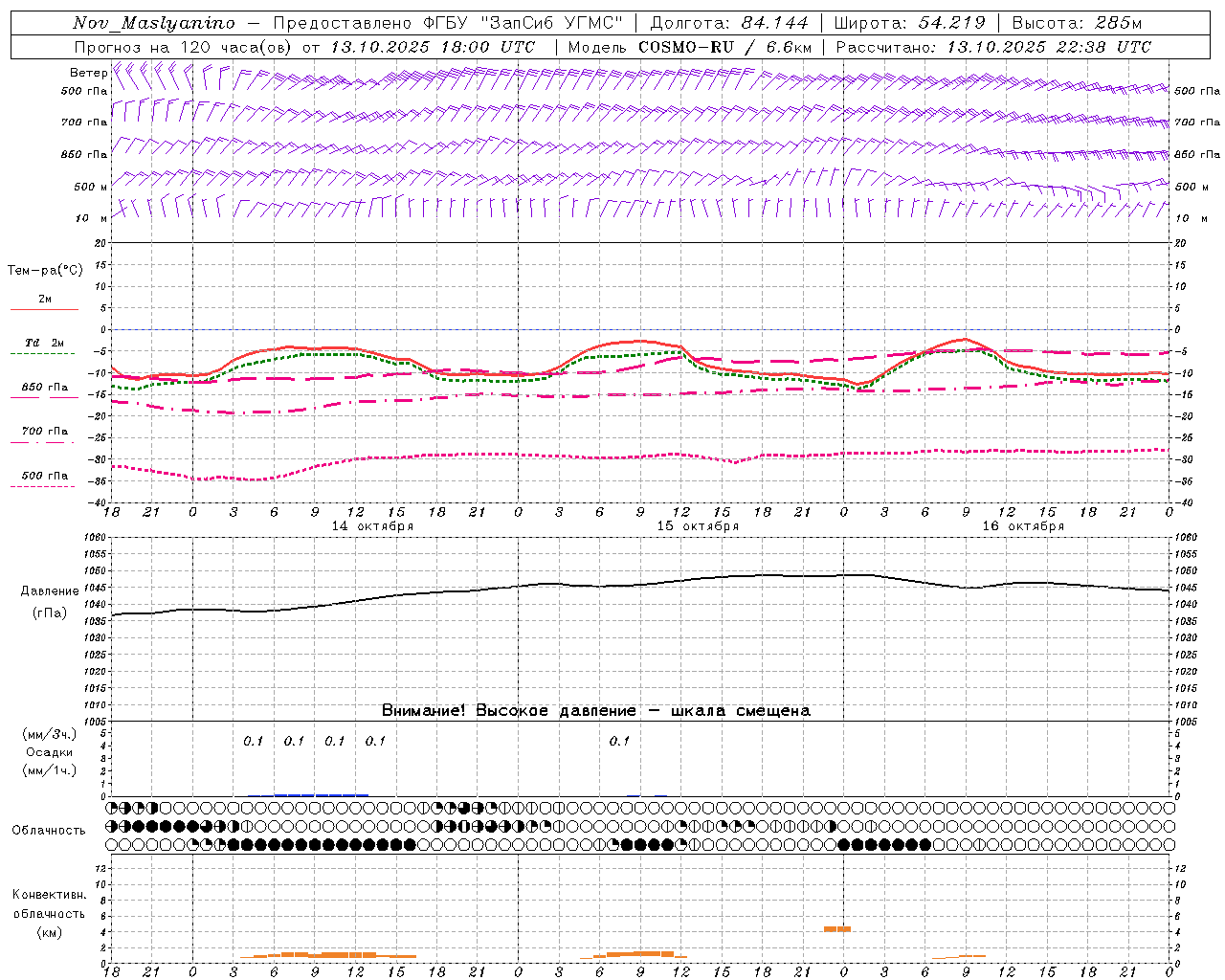Click the Долгота: 84.144 value
Image resolution: width=1225 pixels, height=980 pixels.
pos(729,23)
